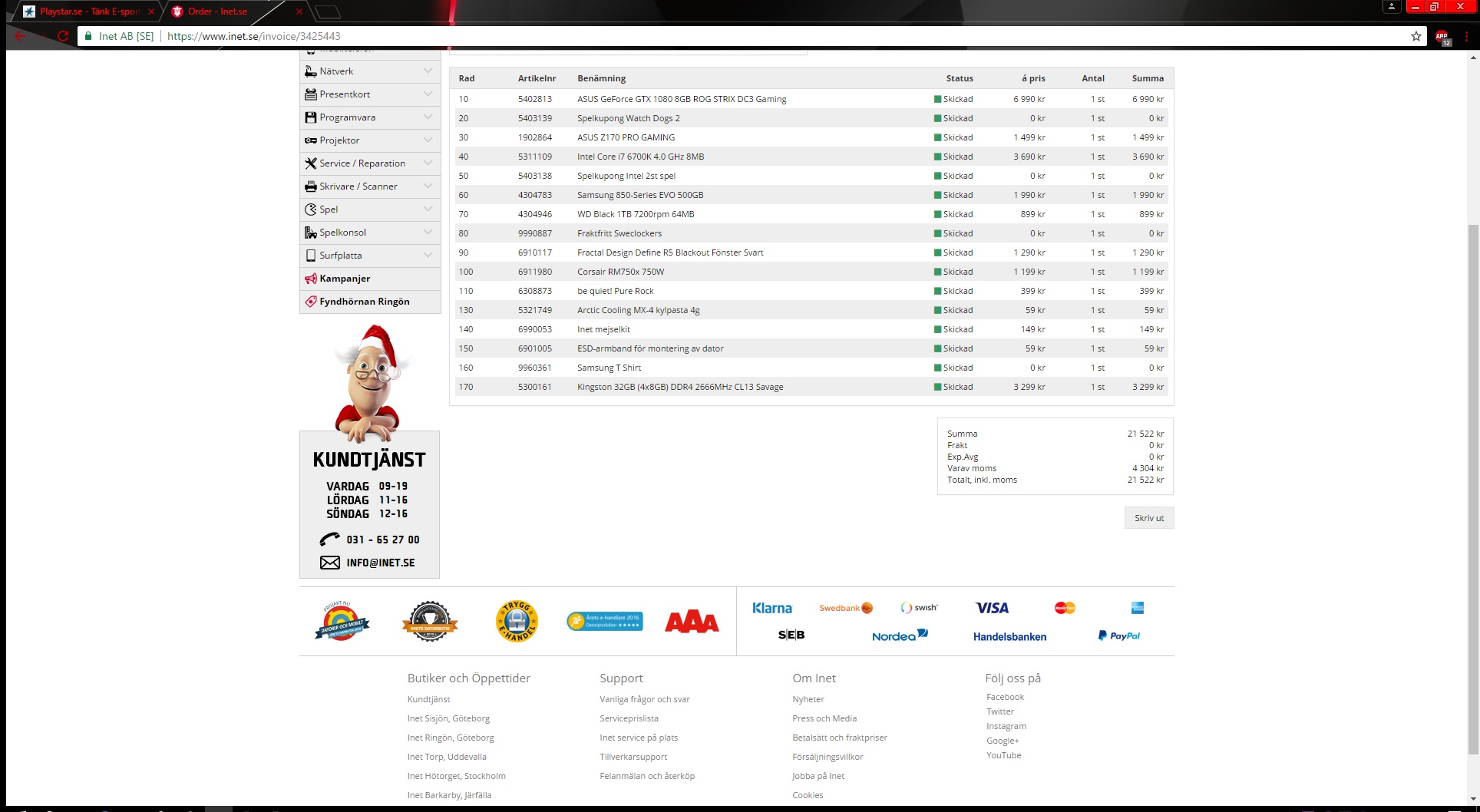Expand the Skrivare / Scanner chevron
Viewport: 1480px width, 812px height.
tap(428, 186)
